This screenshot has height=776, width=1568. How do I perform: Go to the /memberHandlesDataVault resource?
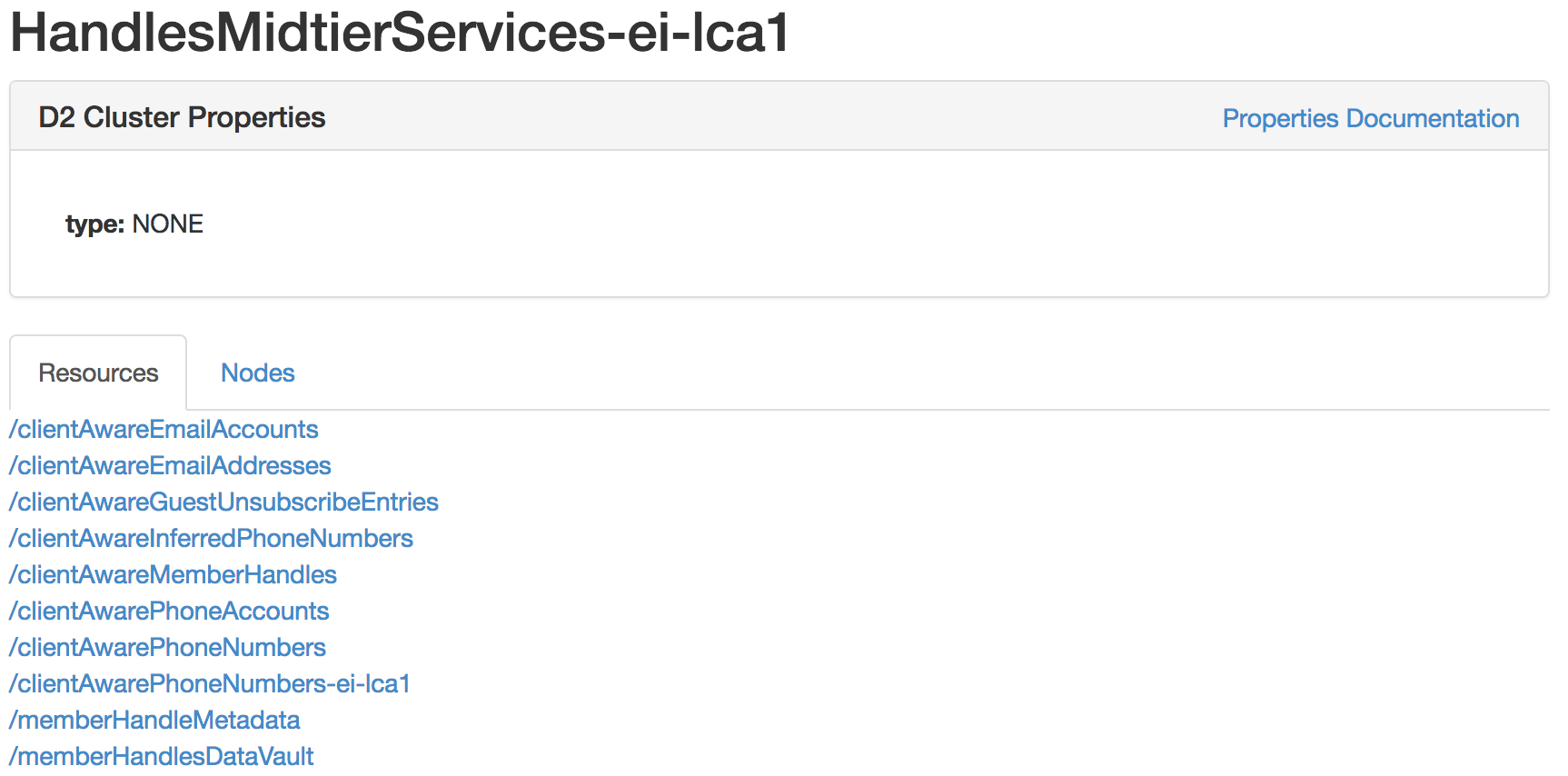tap(162, 756)
